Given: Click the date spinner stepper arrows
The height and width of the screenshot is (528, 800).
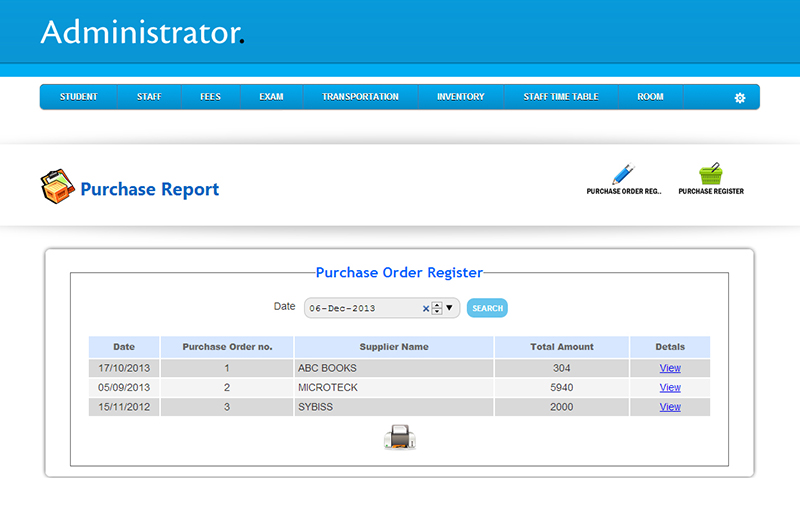Looking at the screenshot, I should 437,309.
